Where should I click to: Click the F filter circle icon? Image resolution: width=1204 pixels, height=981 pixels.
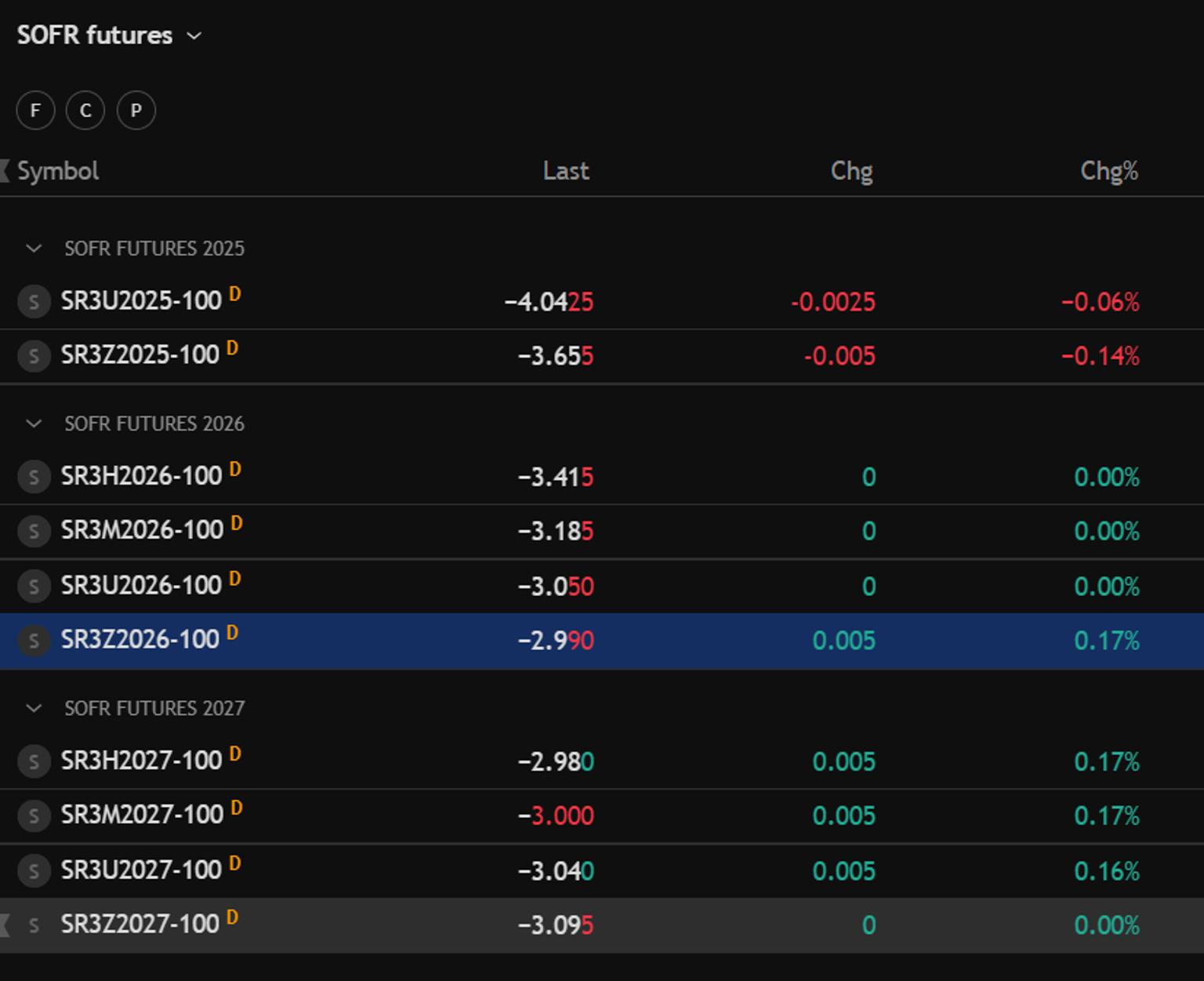35,111
